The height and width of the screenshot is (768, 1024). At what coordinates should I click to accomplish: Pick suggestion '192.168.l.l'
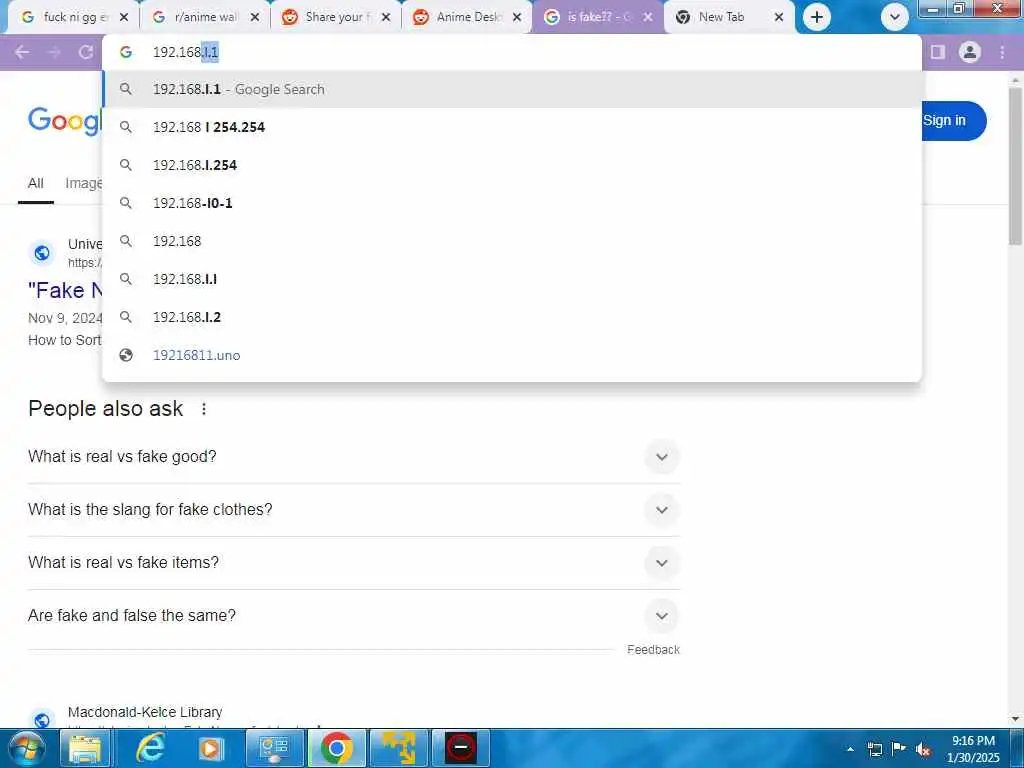click(x=512, y=279)
